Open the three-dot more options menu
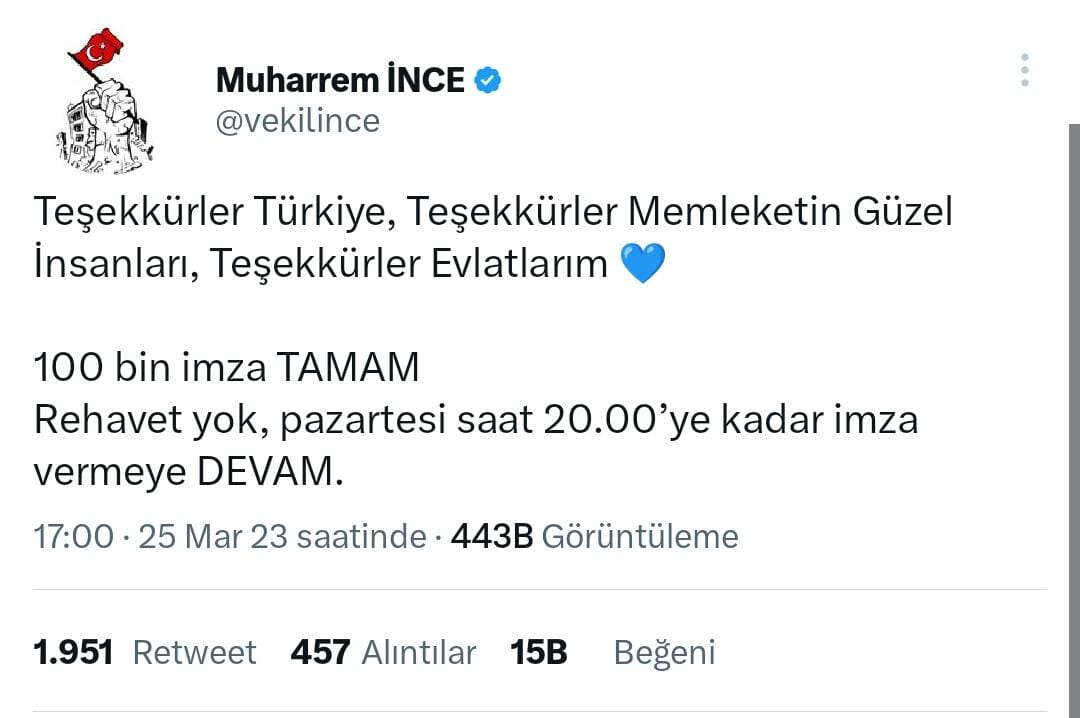The height and width of the screenshot is (718, 1080). pos(1024,71)
